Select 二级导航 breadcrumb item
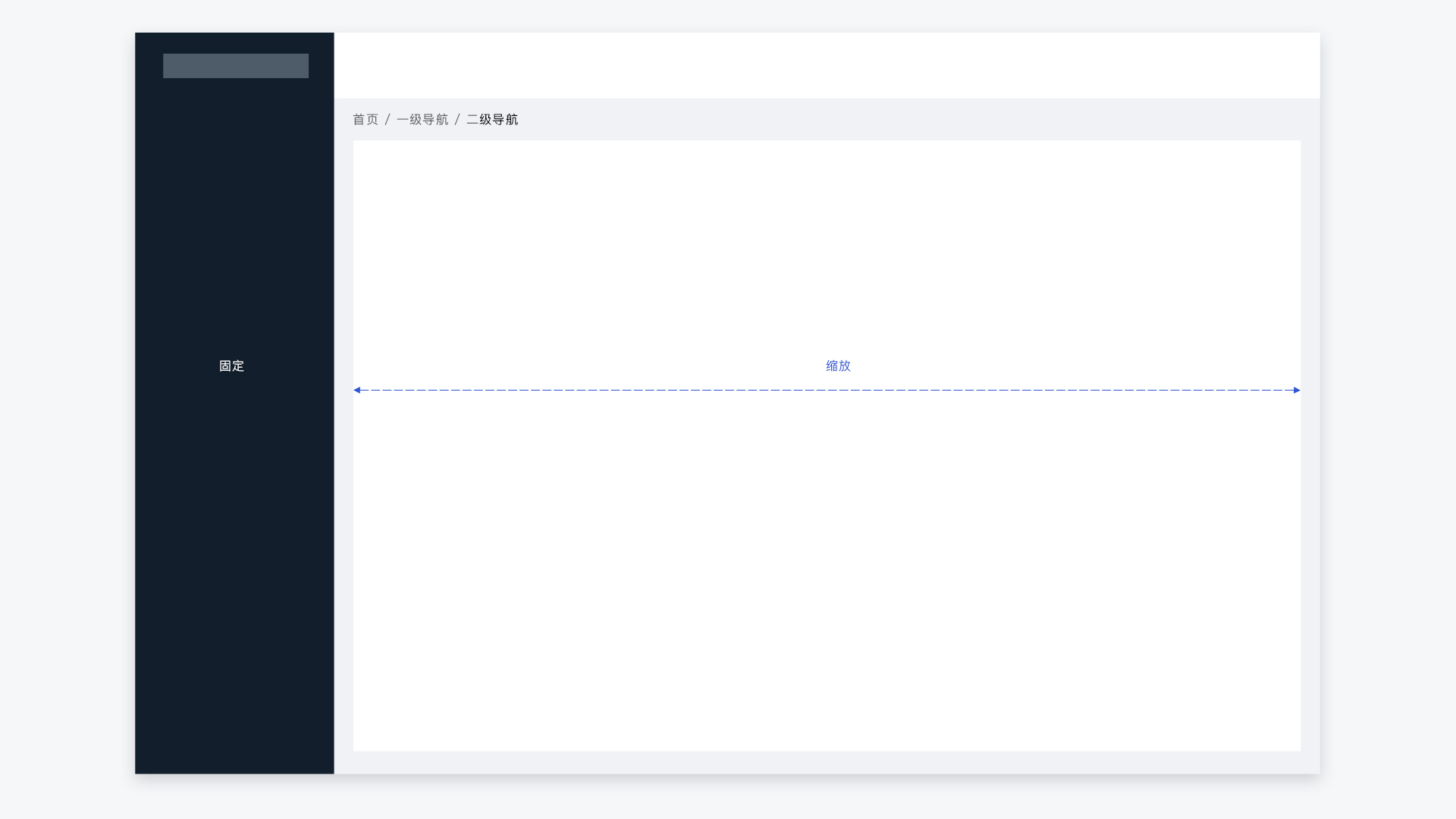This screenshot has width=1456, height=819. click(492, 120)
